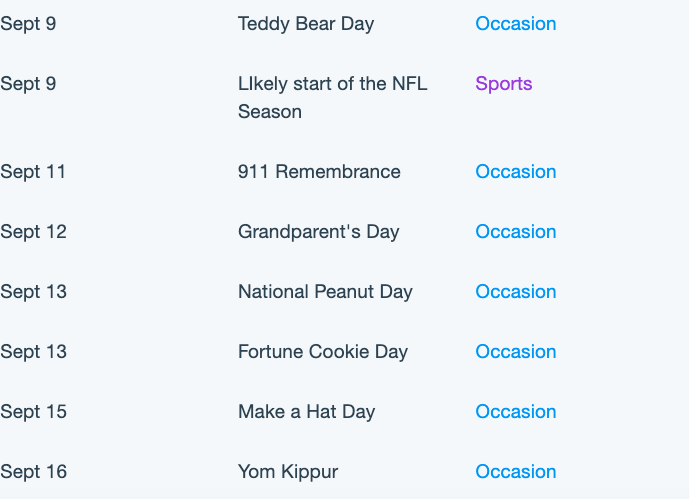Image resolution: width=690 pixels, height=499 pixels.
Task: Select the Sept 15 date cell
Action: click(x=33, y=412)
